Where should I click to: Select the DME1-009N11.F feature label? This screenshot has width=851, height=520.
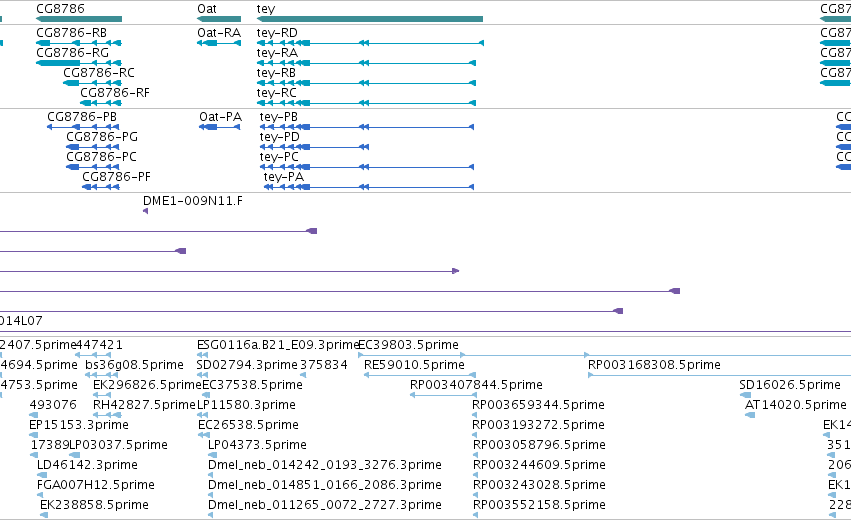click(x=193, y=201)
